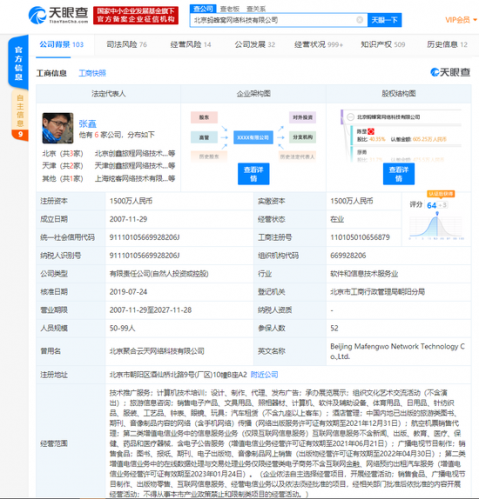Open the 司法风险 tab

click(x=126, y=44)
